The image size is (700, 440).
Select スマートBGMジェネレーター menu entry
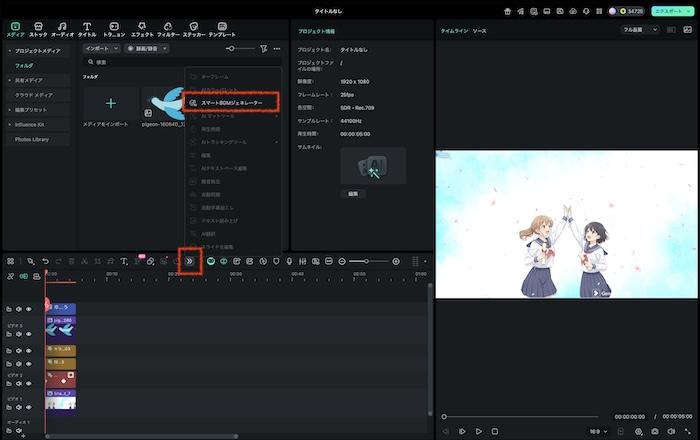click(232, 102)
